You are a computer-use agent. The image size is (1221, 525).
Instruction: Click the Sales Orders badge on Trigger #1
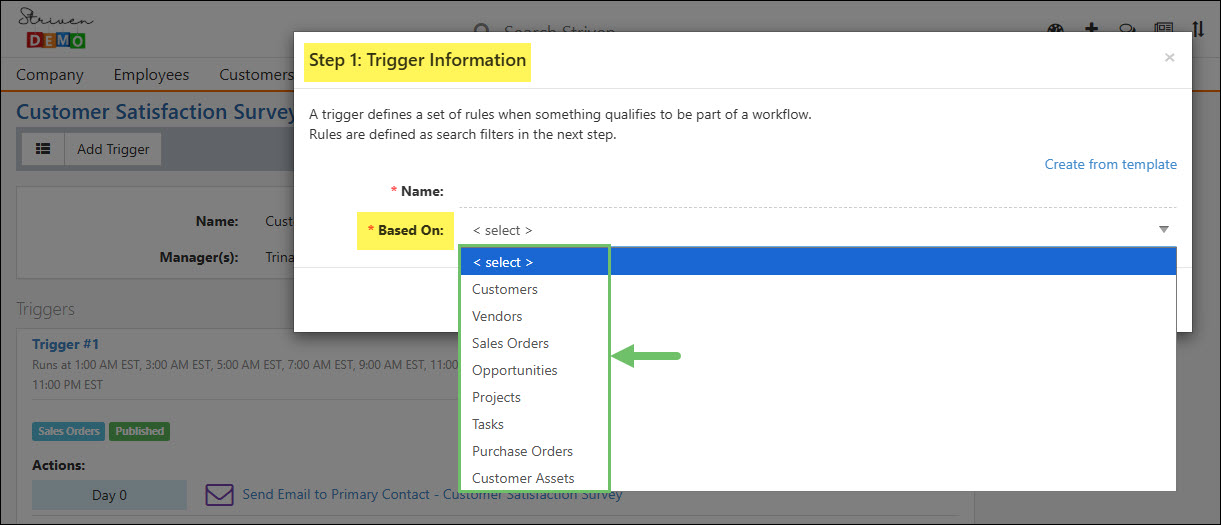(x=69, y=431)
